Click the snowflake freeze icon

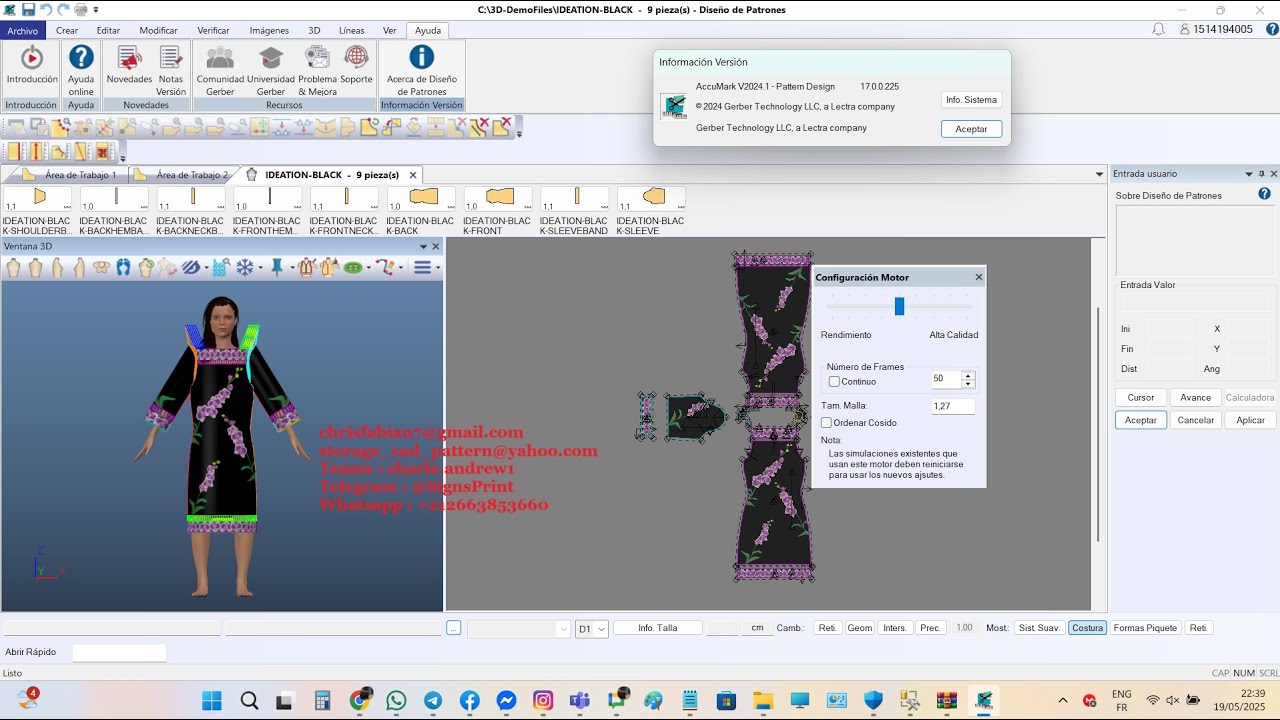245,268
